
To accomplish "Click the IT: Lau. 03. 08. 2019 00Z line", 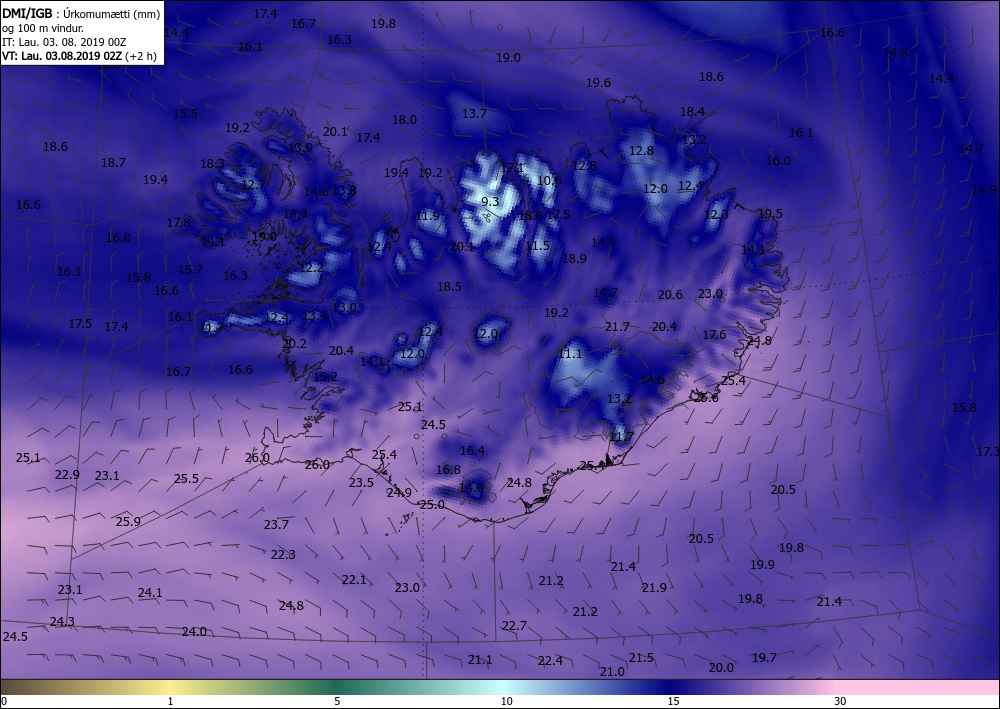I will coord(64,42).
